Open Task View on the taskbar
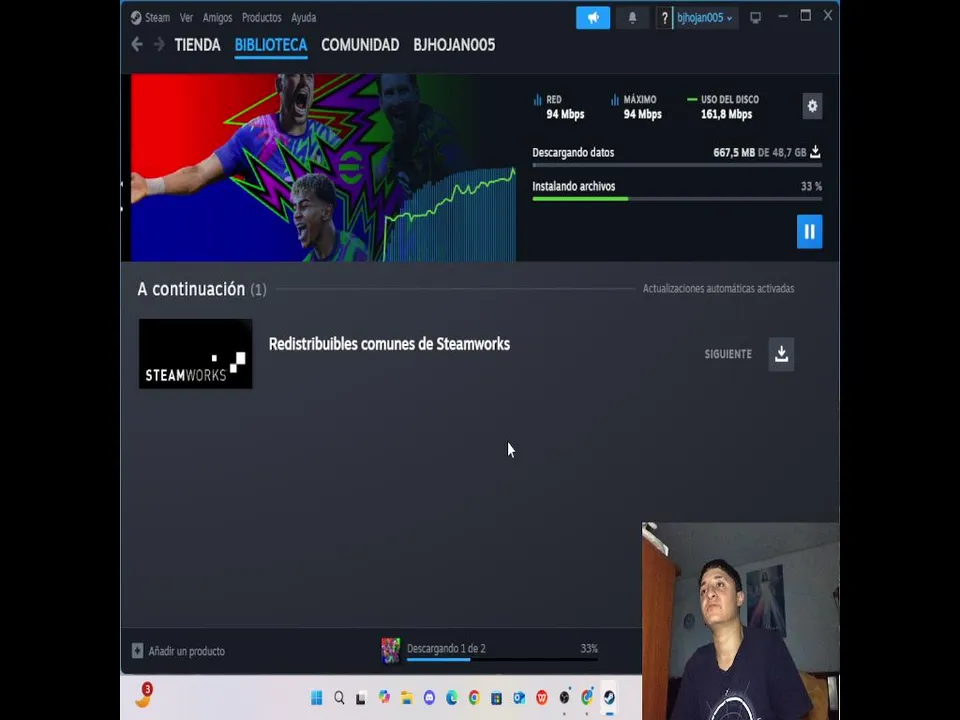Image resolution: width=960 pixels, height=720 pixels. pos(361,697)
